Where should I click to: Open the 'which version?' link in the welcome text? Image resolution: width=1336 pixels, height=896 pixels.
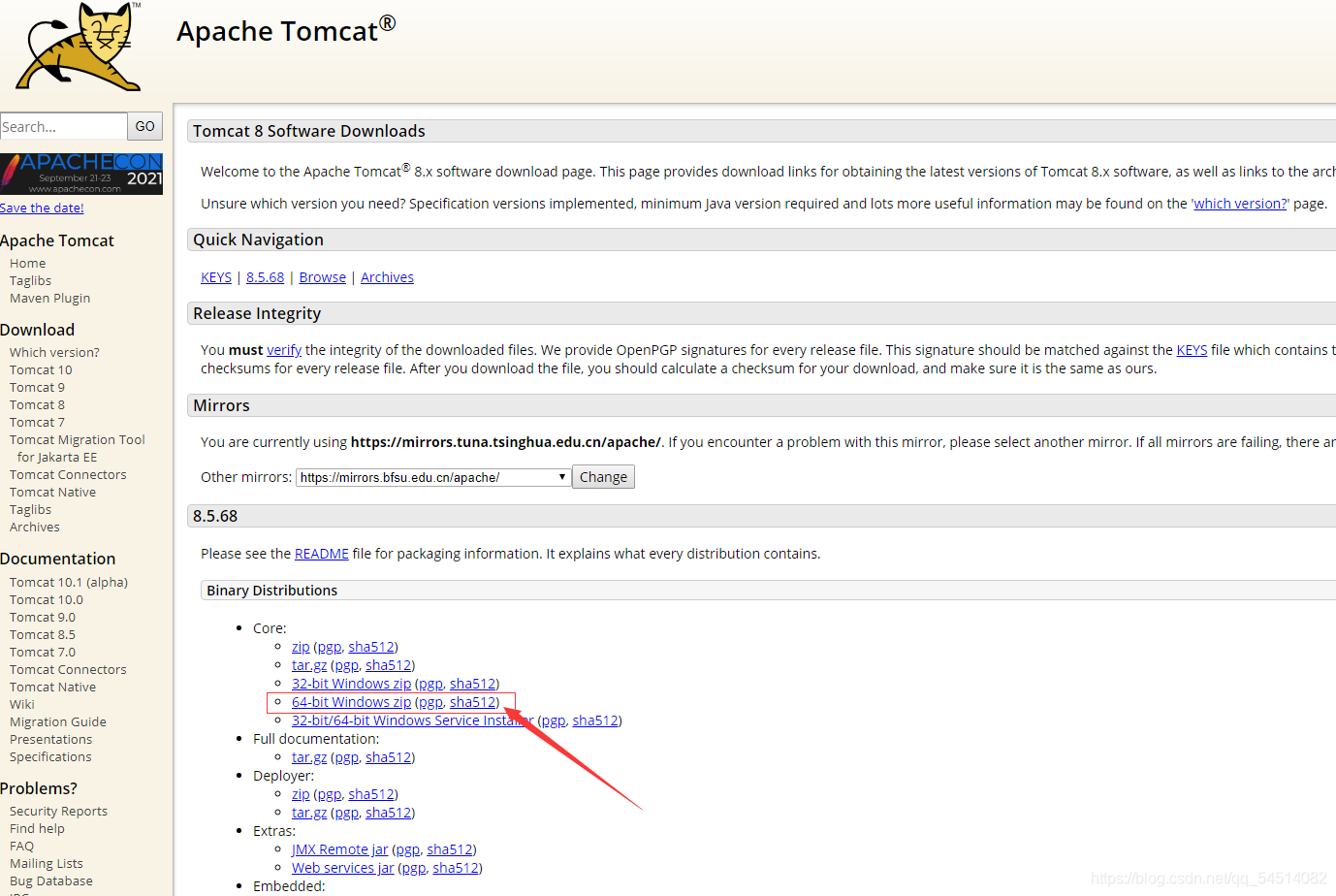click(1241, 204)
